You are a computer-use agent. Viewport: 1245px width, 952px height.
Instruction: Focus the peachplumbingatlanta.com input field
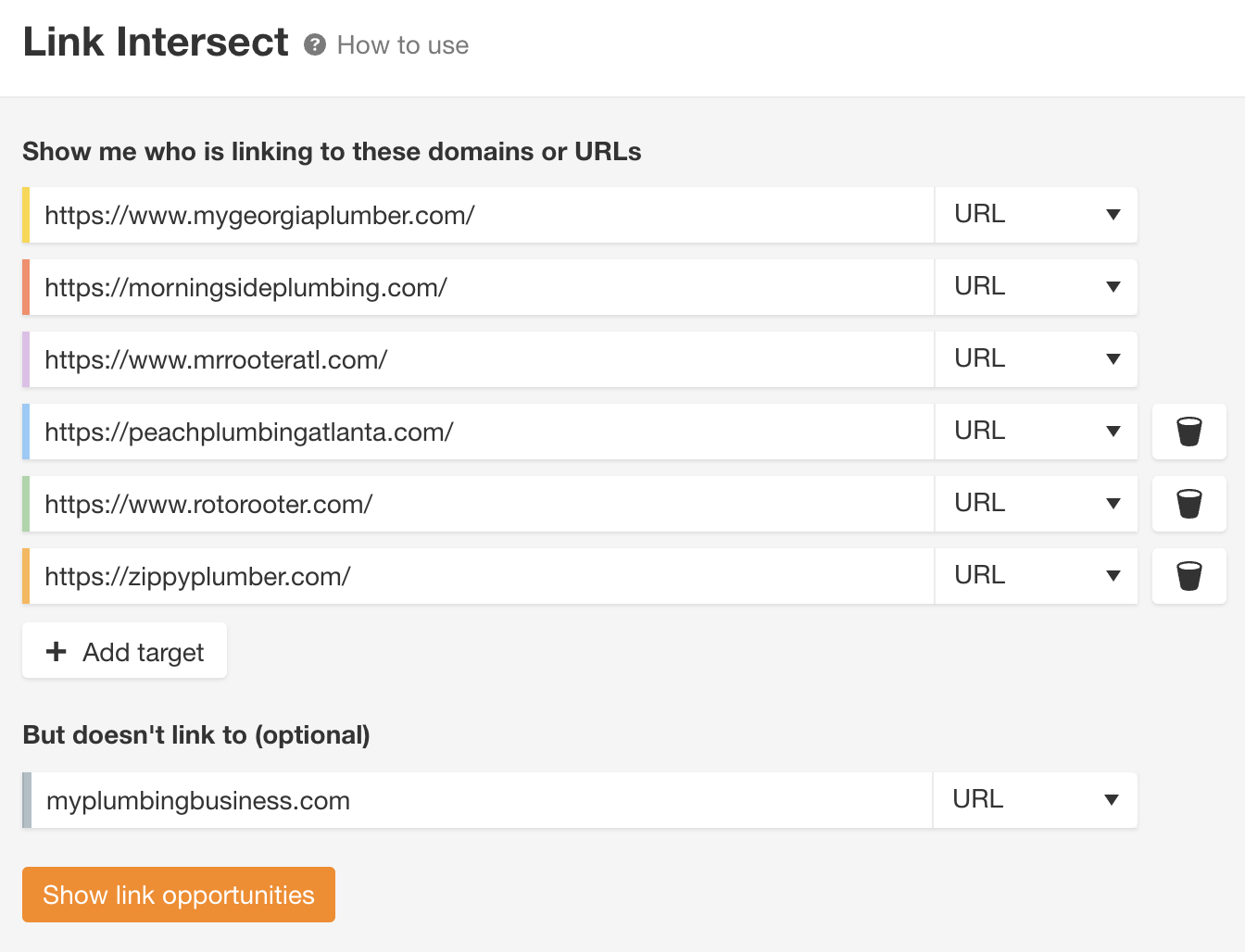(x=463, y=431)
